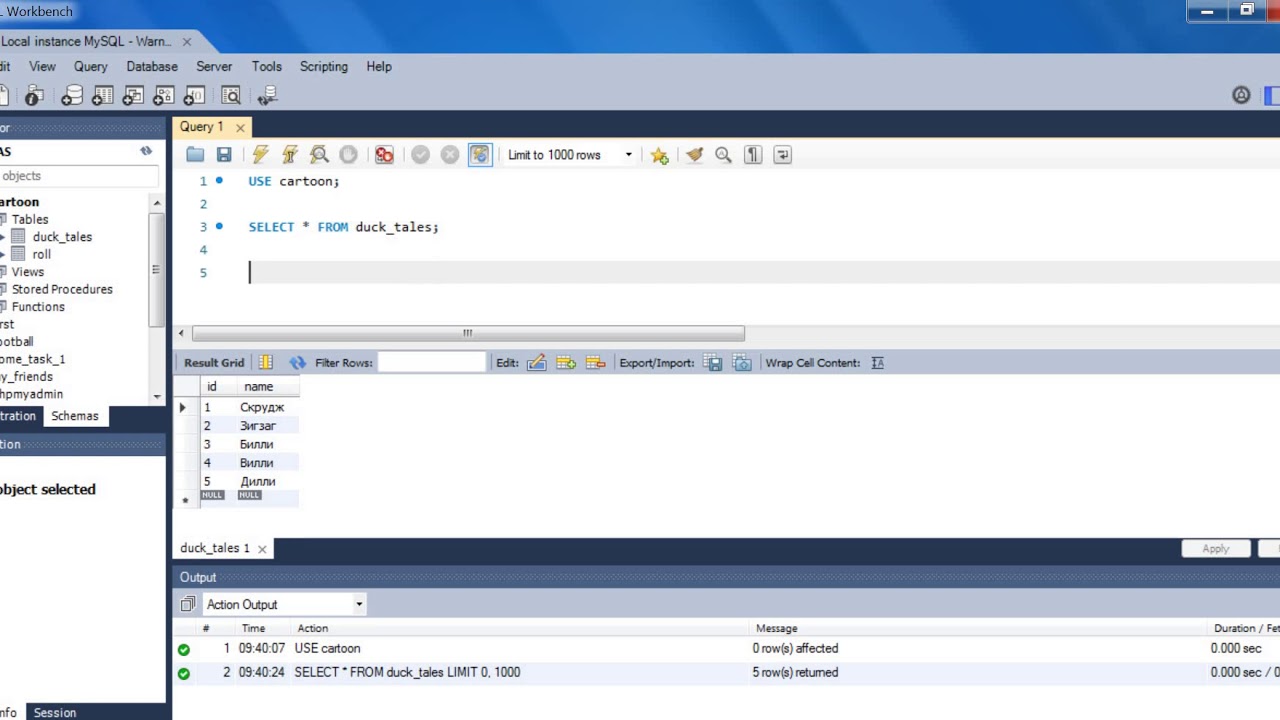Open the Server menu
Viewport: 1280px width, 720px height.
tap(214, 66)
